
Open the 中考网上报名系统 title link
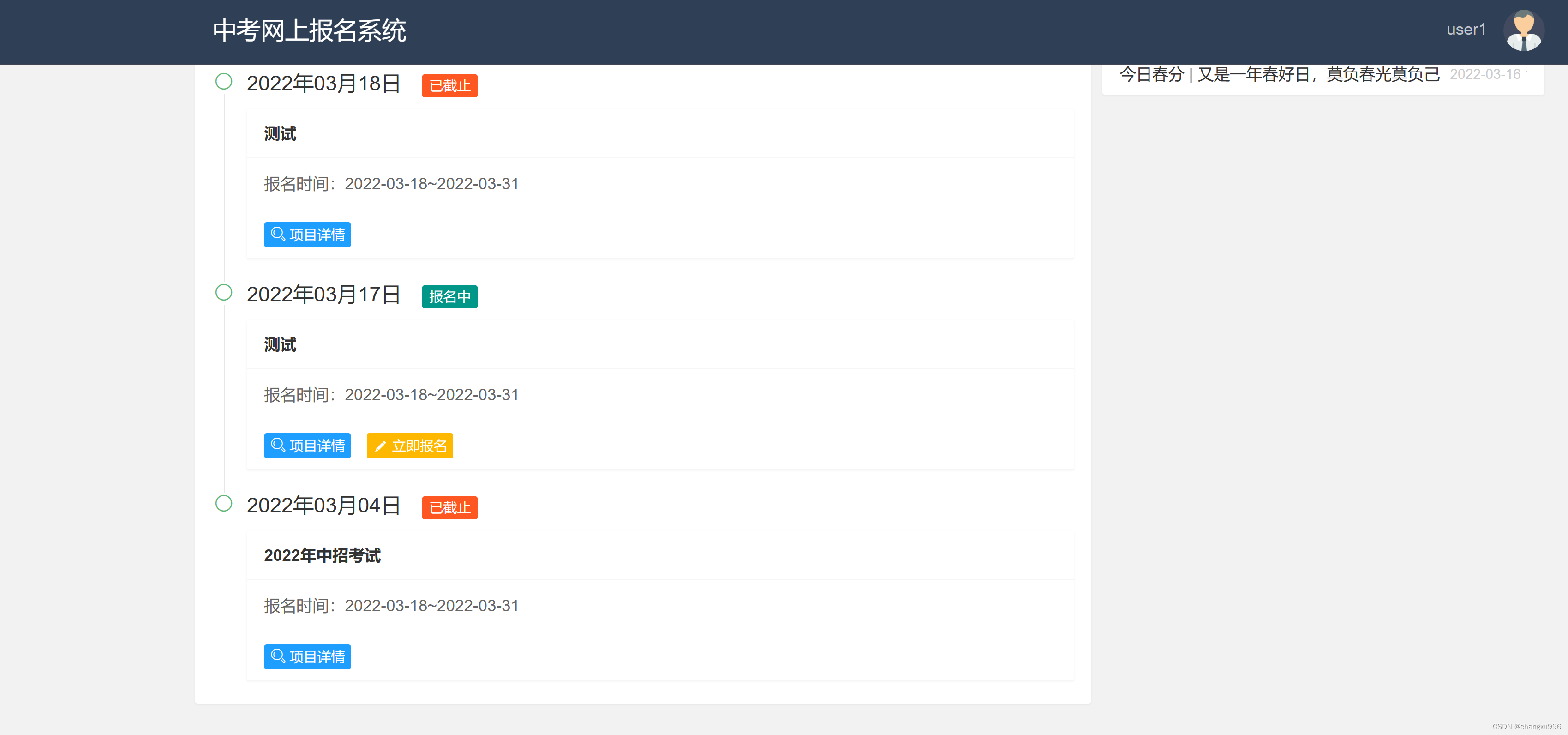click(309, 30)
